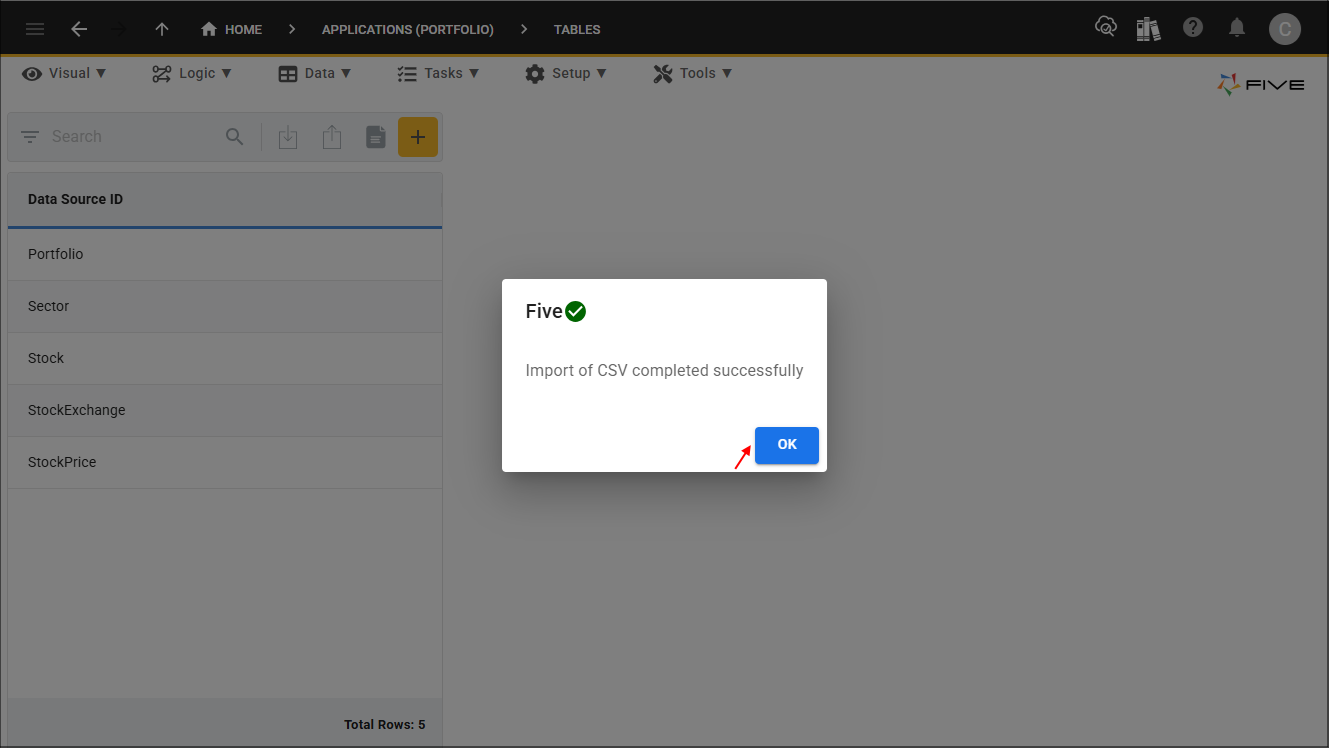Click the Five logo
This screenshot has width=1329, height=748.
(1261, 85)
